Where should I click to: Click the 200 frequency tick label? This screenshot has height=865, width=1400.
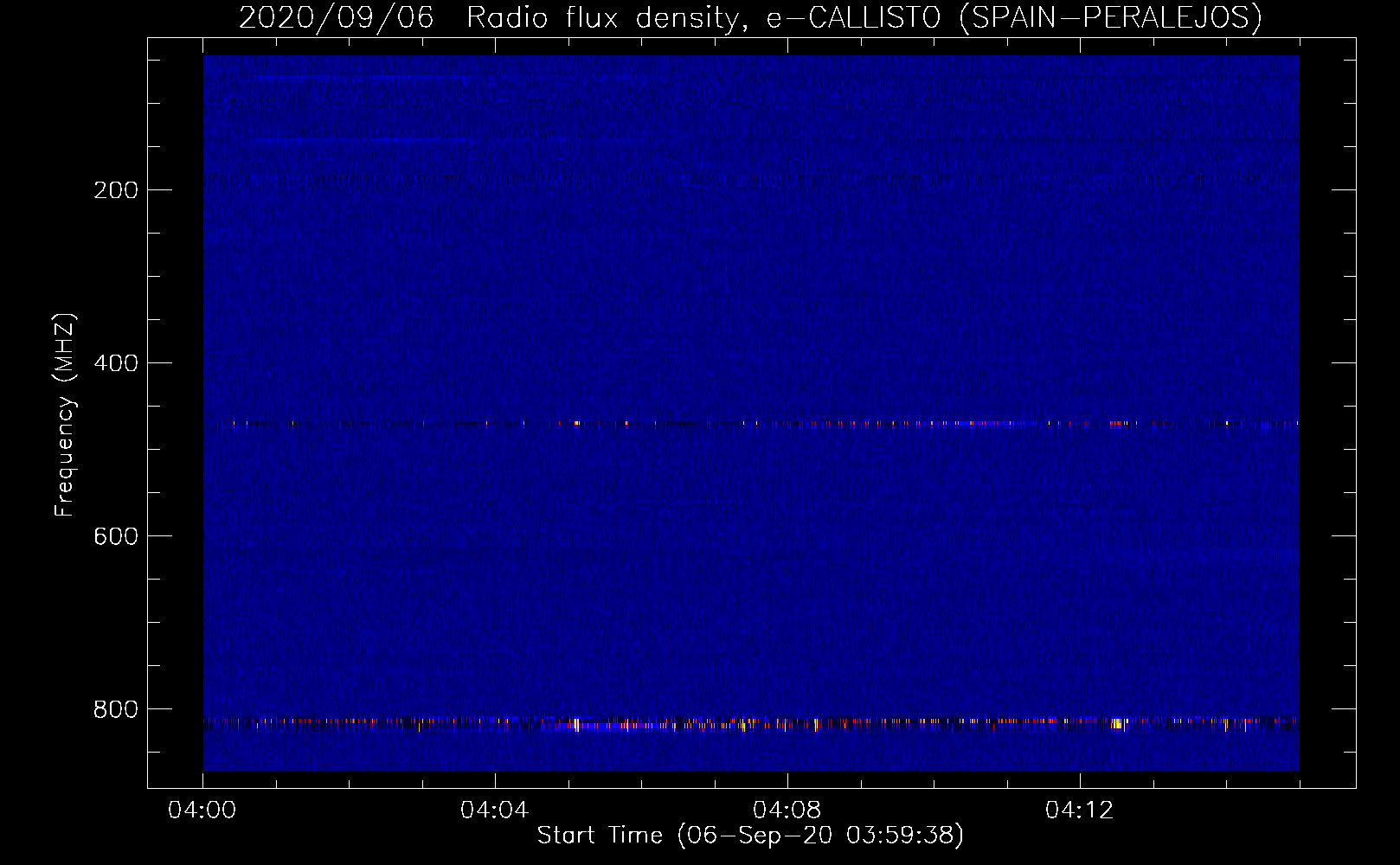point(116,190)
